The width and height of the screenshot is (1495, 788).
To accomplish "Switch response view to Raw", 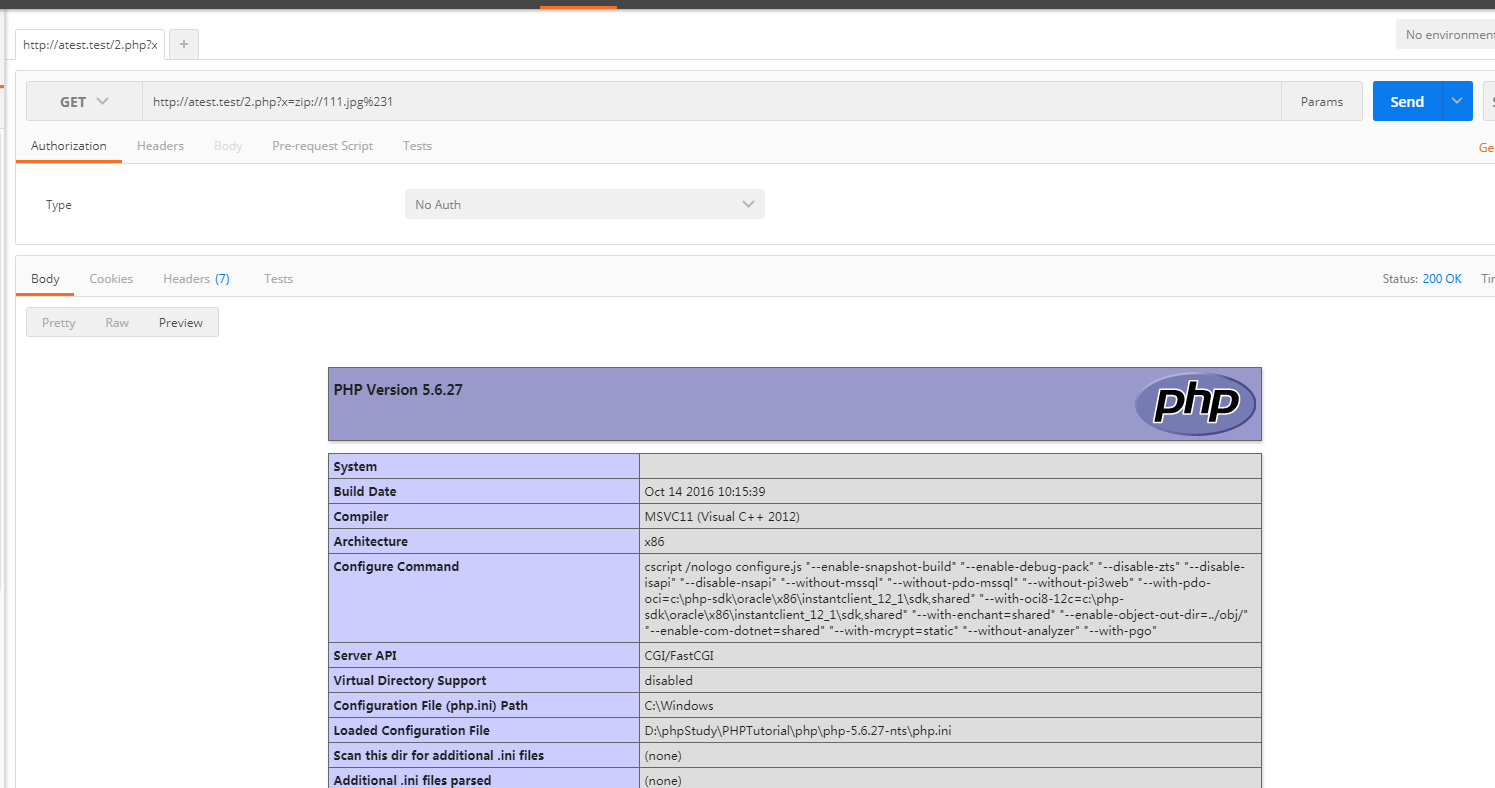I will click(117, 322).
